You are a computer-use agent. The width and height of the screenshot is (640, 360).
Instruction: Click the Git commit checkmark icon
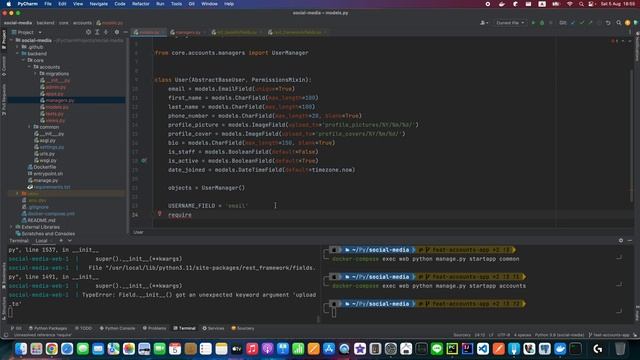582,23
